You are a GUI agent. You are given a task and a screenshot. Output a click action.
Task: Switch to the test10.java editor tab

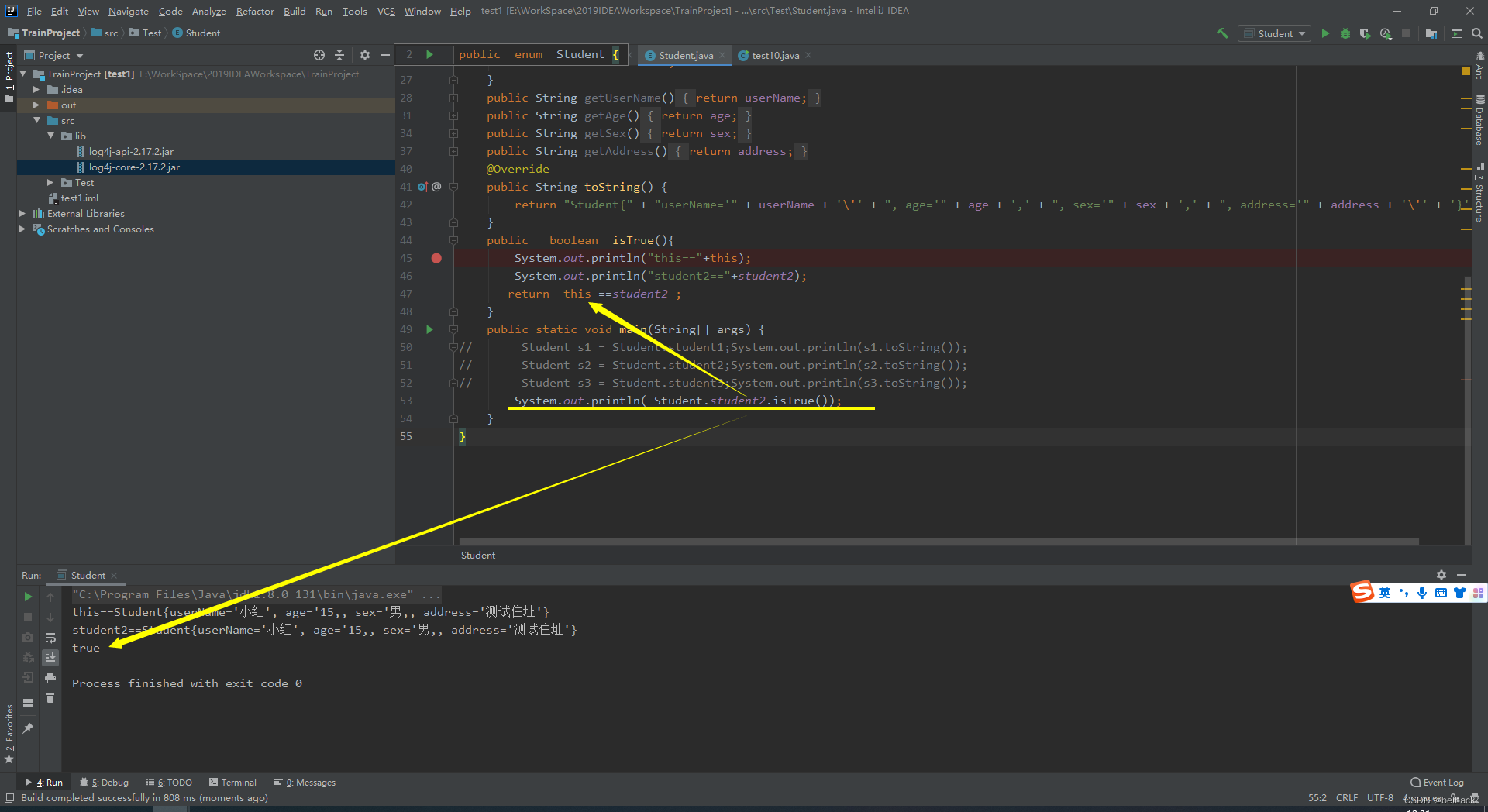tap(775, 55)
